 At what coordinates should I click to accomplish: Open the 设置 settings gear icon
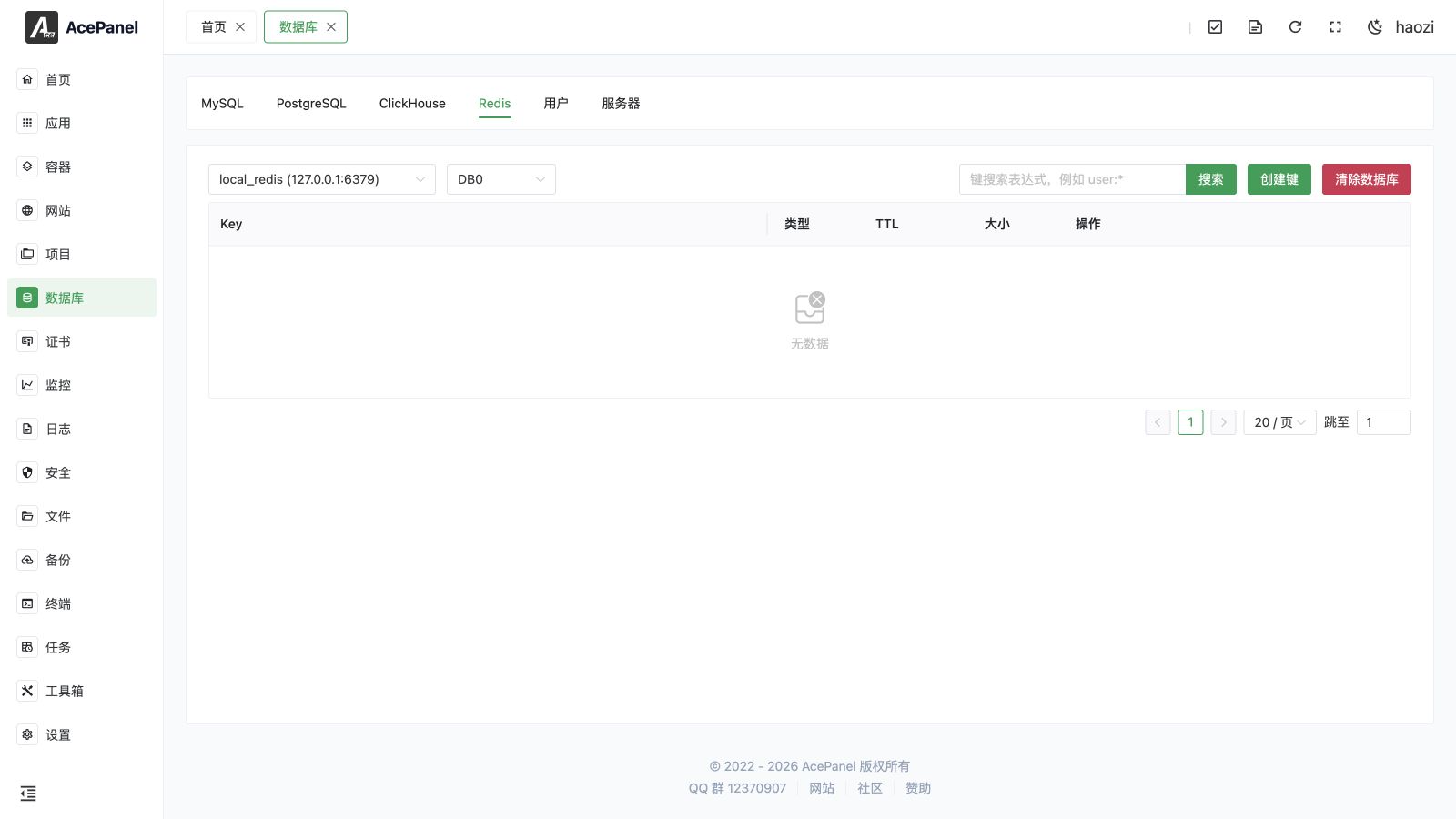point(27,734)
